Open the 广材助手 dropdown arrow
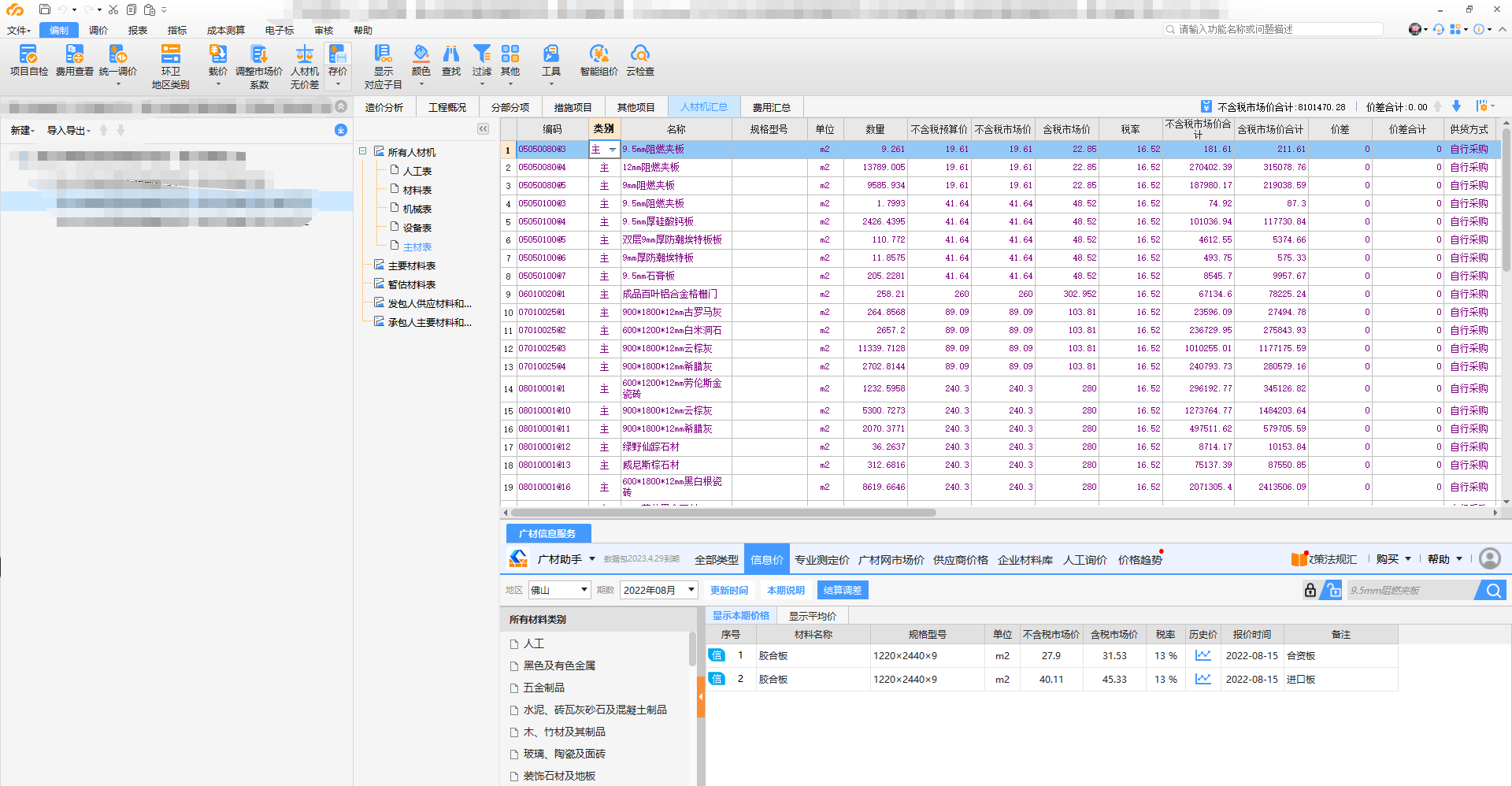The width and height of the screenshot is (1512, 786). (x=592, y=559)
